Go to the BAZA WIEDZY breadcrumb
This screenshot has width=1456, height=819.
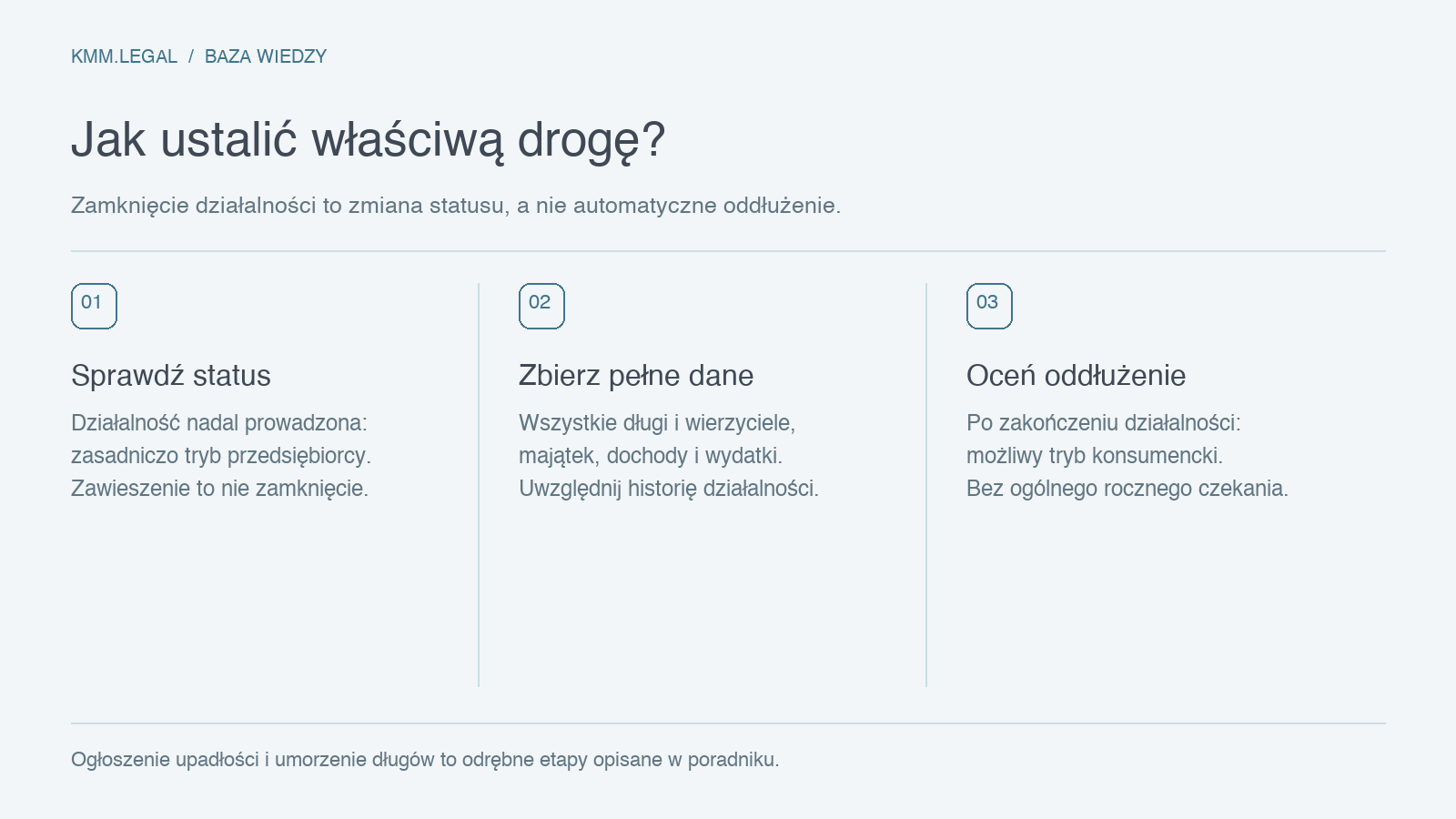click(266, 56)
